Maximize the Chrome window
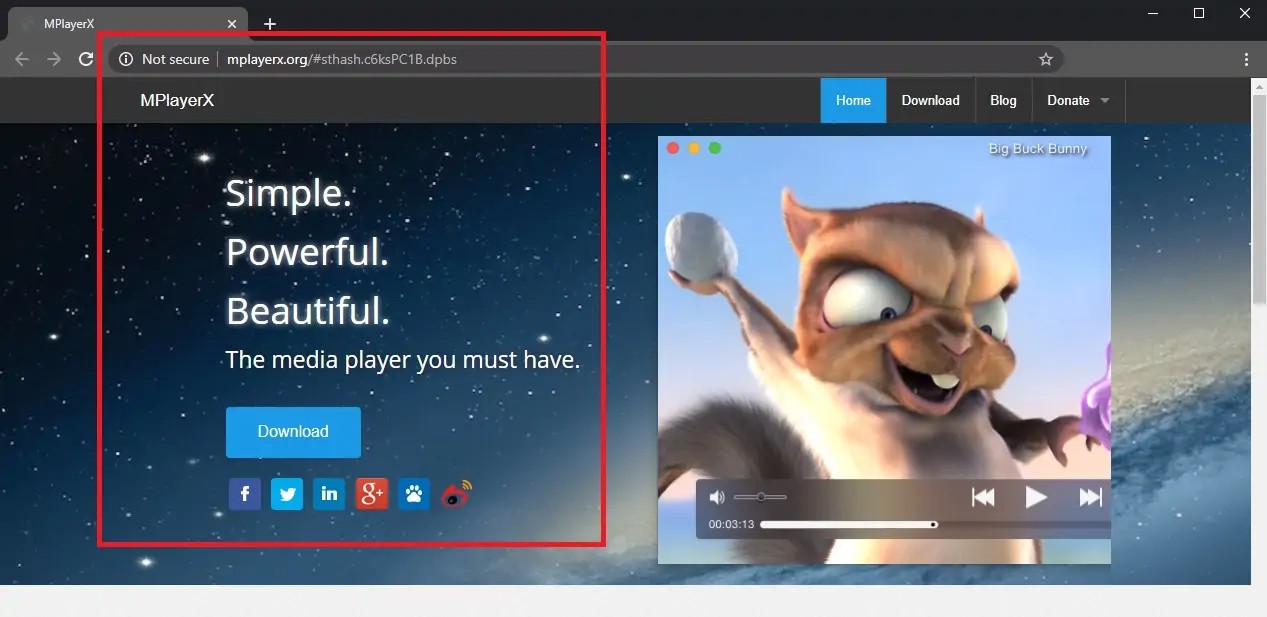 [x=1199, y=13]
